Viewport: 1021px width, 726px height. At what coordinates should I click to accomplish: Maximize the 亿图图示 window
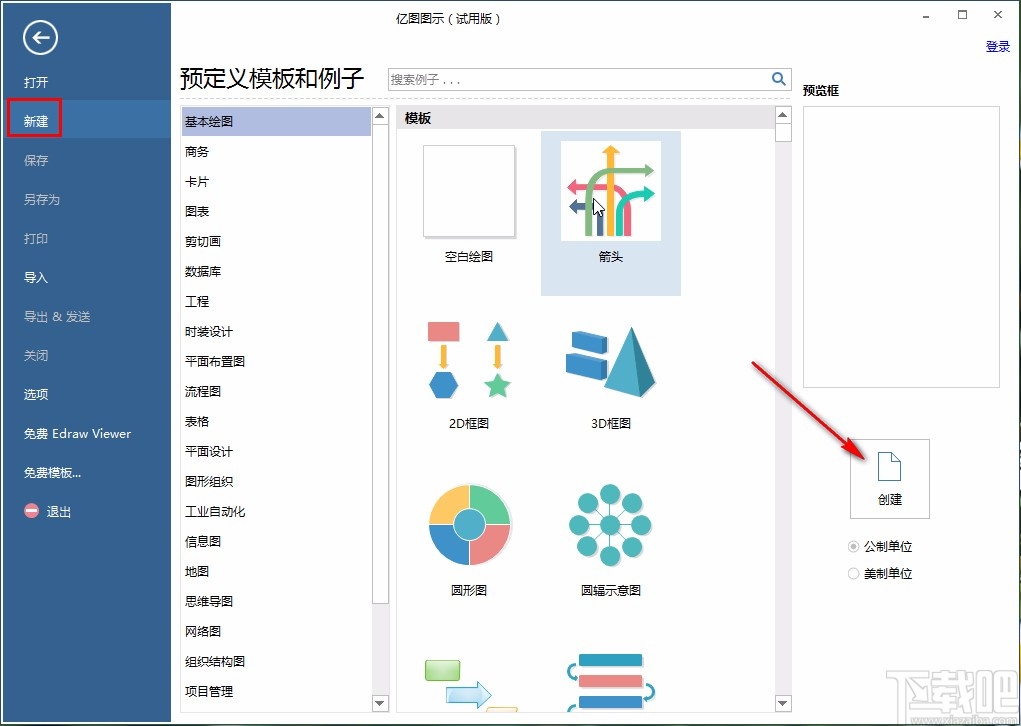click(x=962, y=15)
